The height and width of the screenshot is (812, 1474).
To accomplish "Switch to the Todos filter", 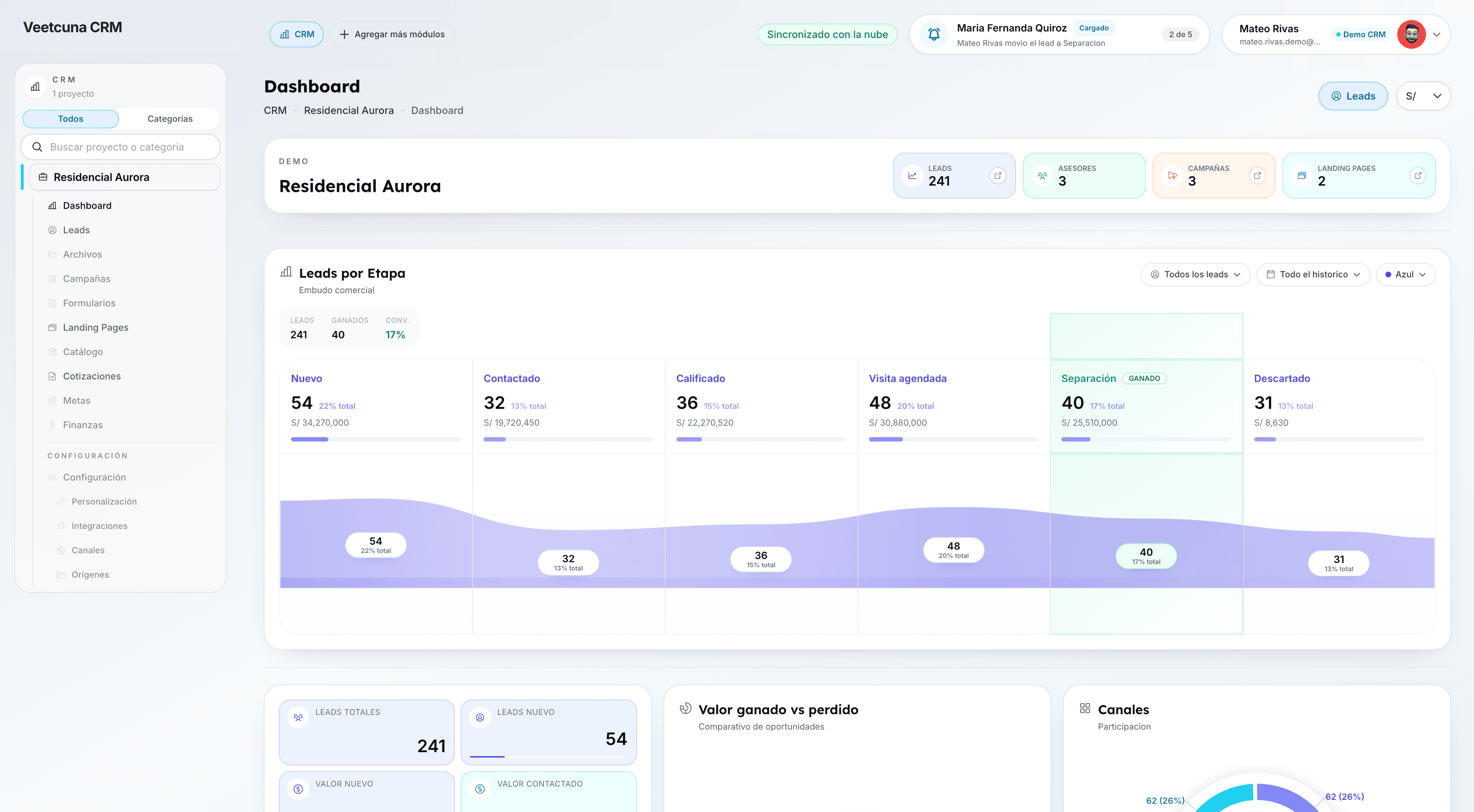I will click(x=70, y=119).
